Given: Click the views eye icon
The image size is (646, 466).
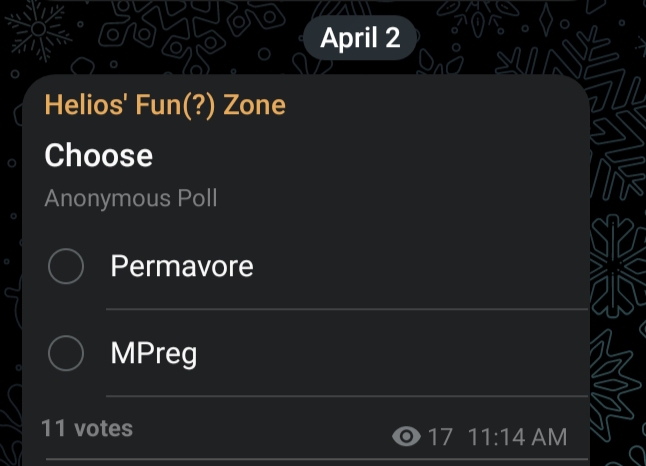Looking at the screenshot, I should (x=406, y=437).
